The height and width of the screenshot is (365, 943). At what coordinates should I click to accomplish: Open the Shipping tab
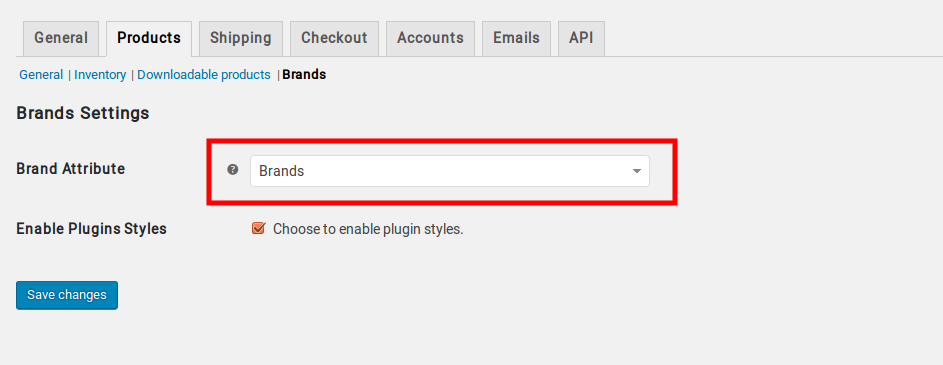pos(241,38)
